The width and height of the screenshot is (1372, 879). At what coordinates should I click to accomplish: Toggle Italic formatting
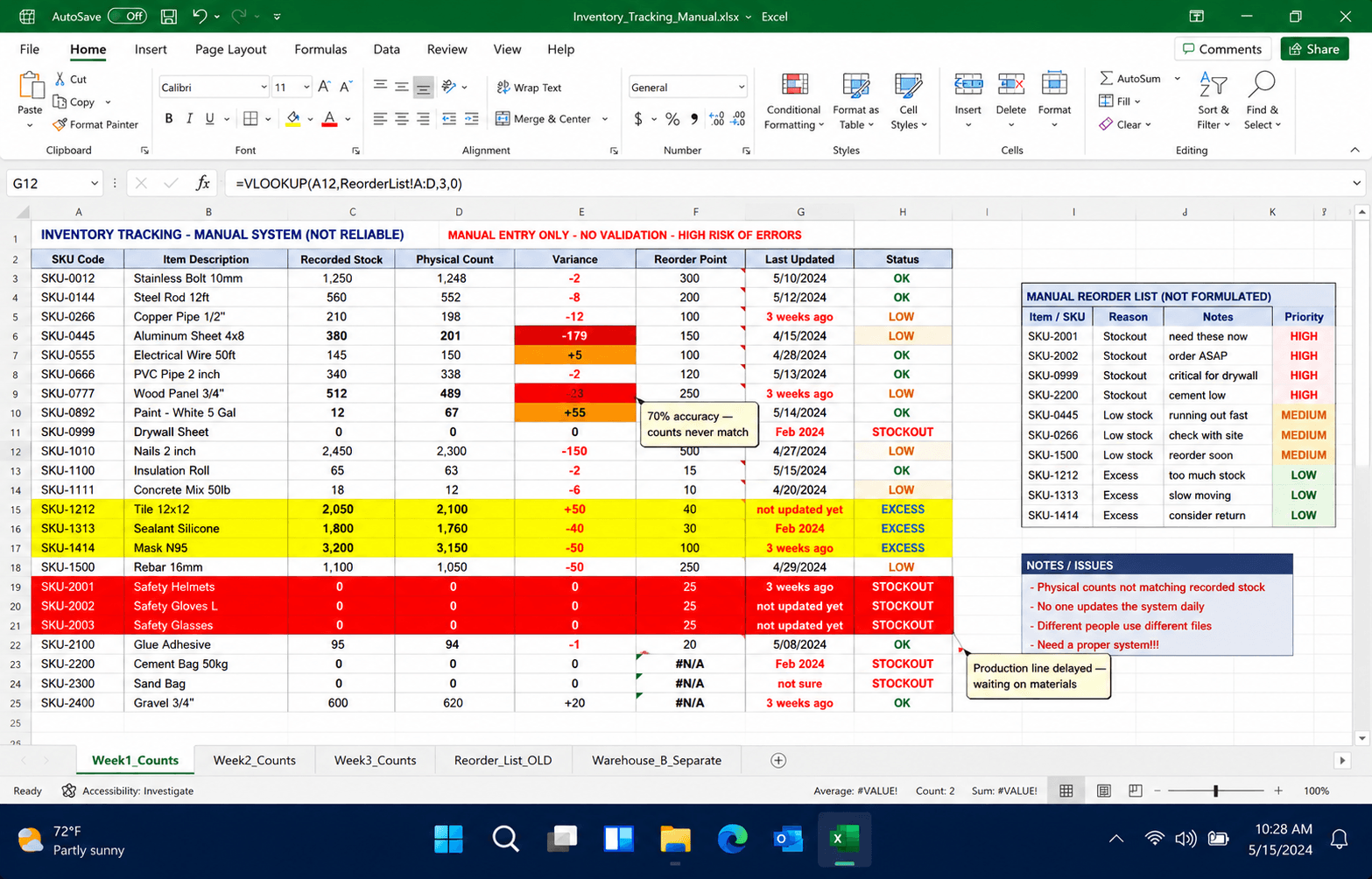(189, 118)
